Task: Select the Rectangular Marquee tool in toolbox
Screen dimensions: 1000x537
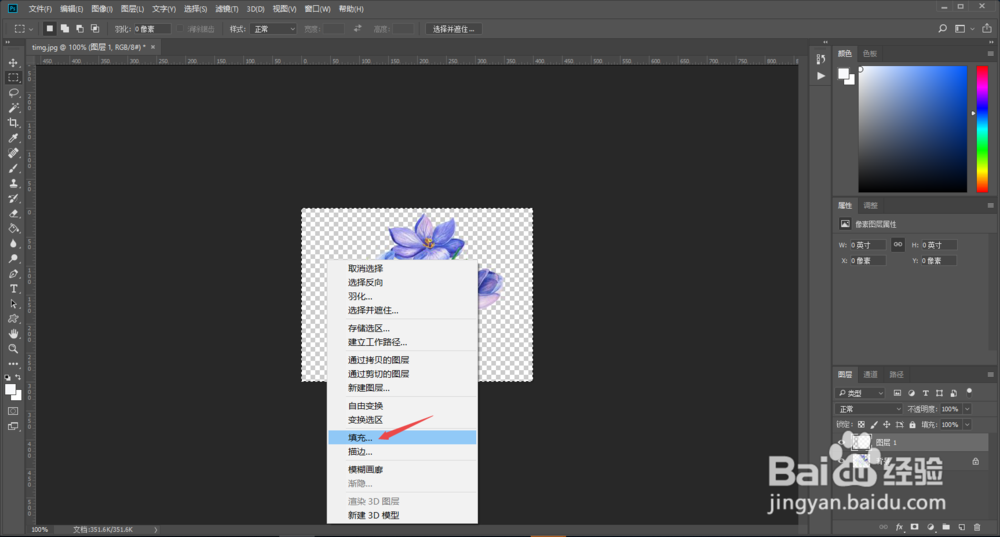Action: pos(13,77)
